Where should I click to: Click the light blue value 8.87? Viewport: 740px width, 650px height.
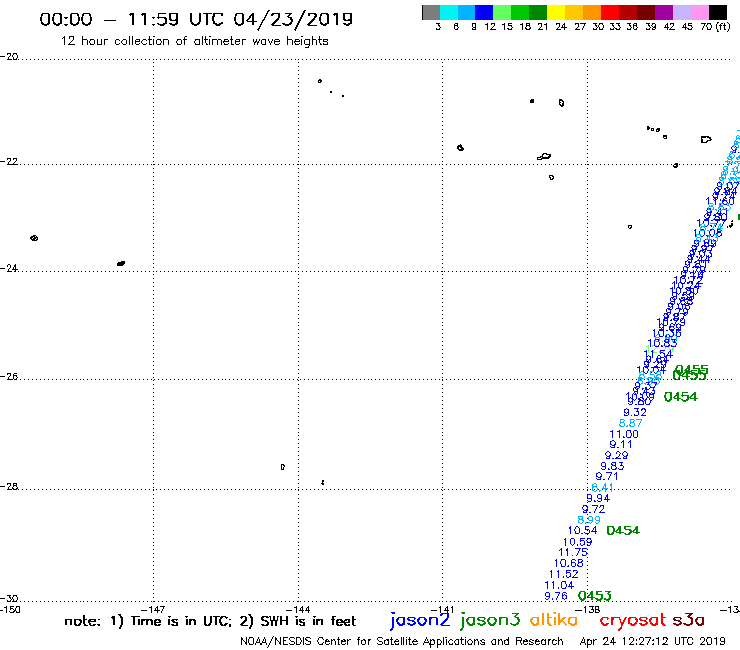(x=630, y=423)
